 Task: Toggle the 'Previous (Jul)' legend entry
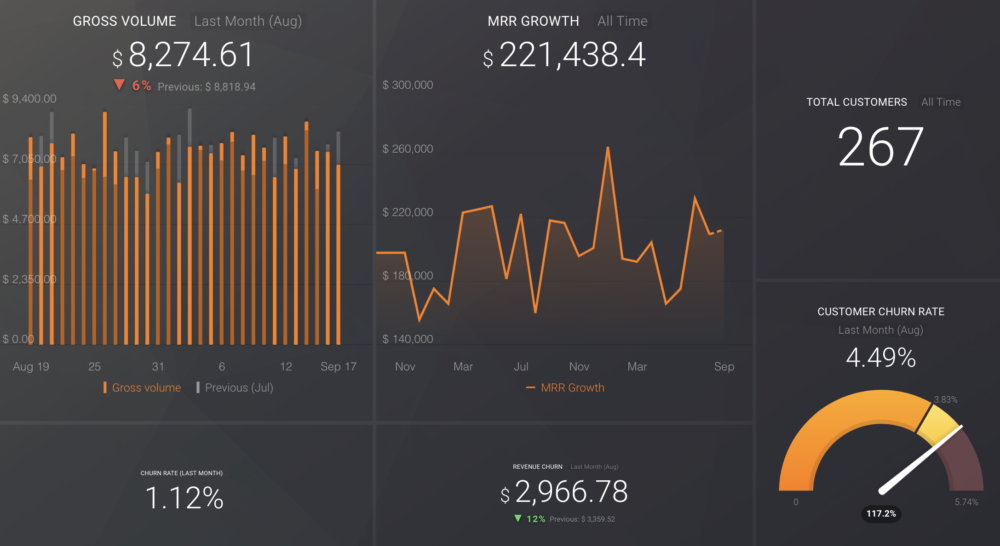click(235, 387)
